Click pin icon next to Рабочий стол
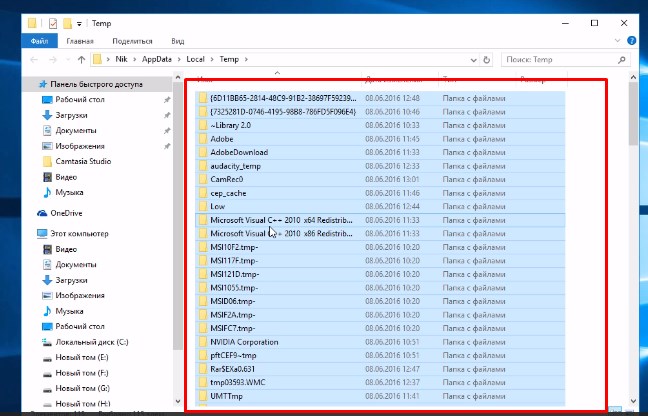648x416 pixels. [x=167, y=100]
